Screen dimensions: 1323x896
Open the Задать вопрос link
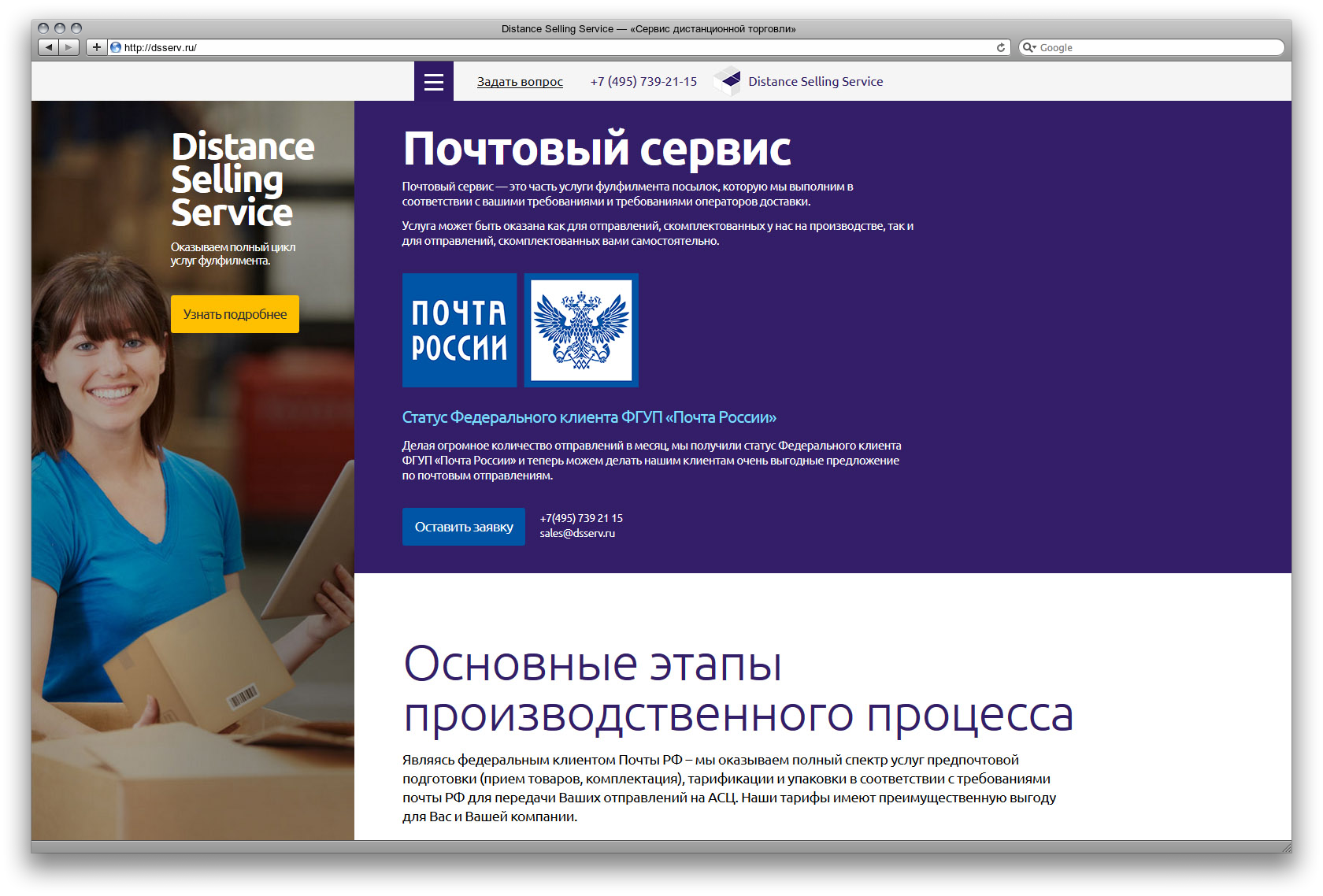click(x=520, y=81)
